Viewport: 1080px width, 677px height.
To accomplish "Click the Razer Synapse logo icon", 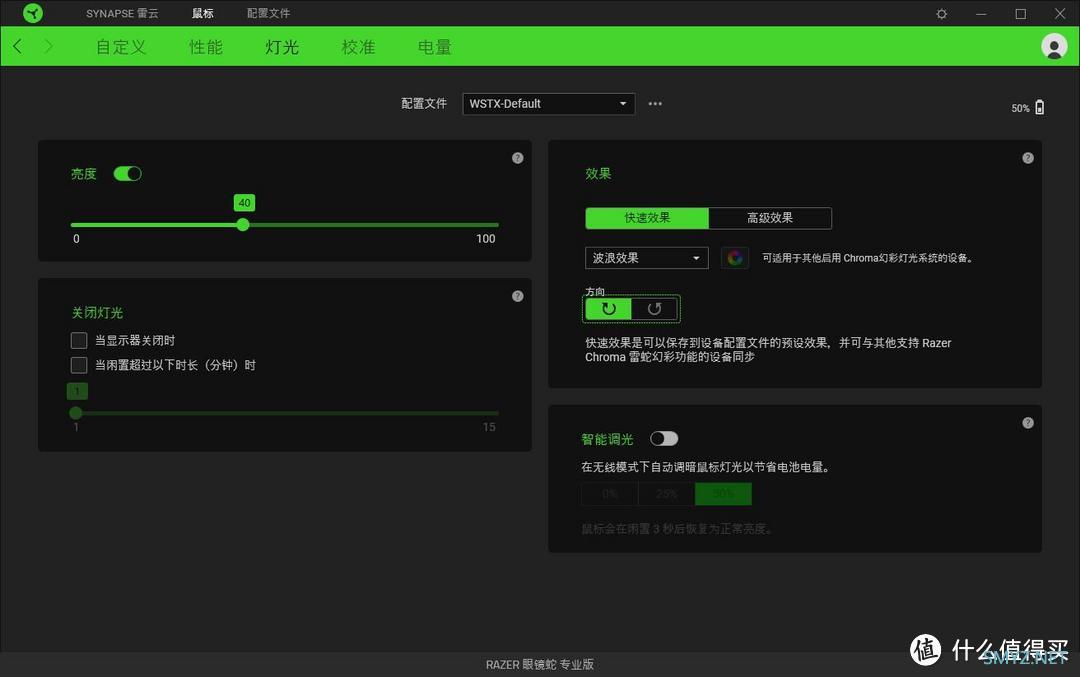I will click(32, 13).
